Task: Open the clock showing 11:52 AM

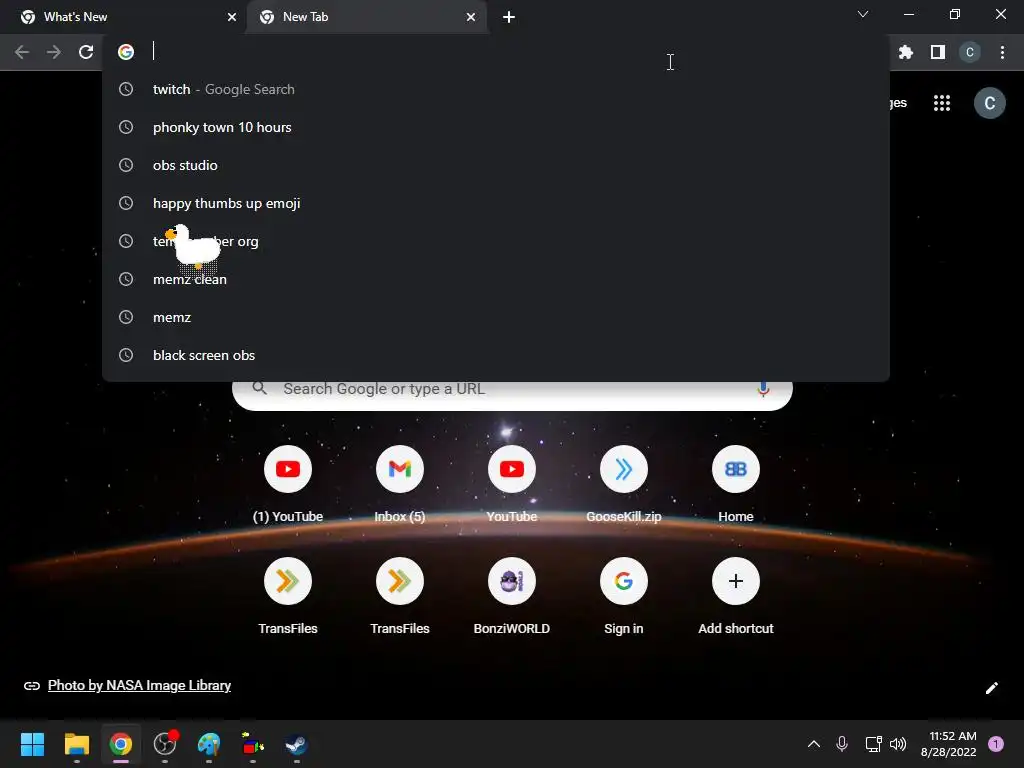Action: tap(949, 744)
